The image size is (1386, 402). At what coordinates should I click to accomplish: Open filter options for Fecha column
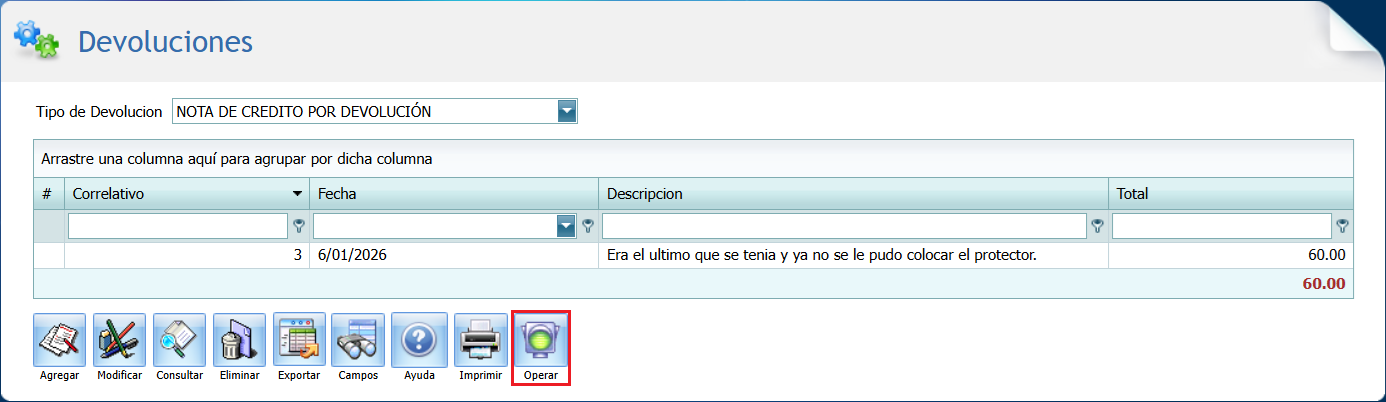(x=588, y=226)
